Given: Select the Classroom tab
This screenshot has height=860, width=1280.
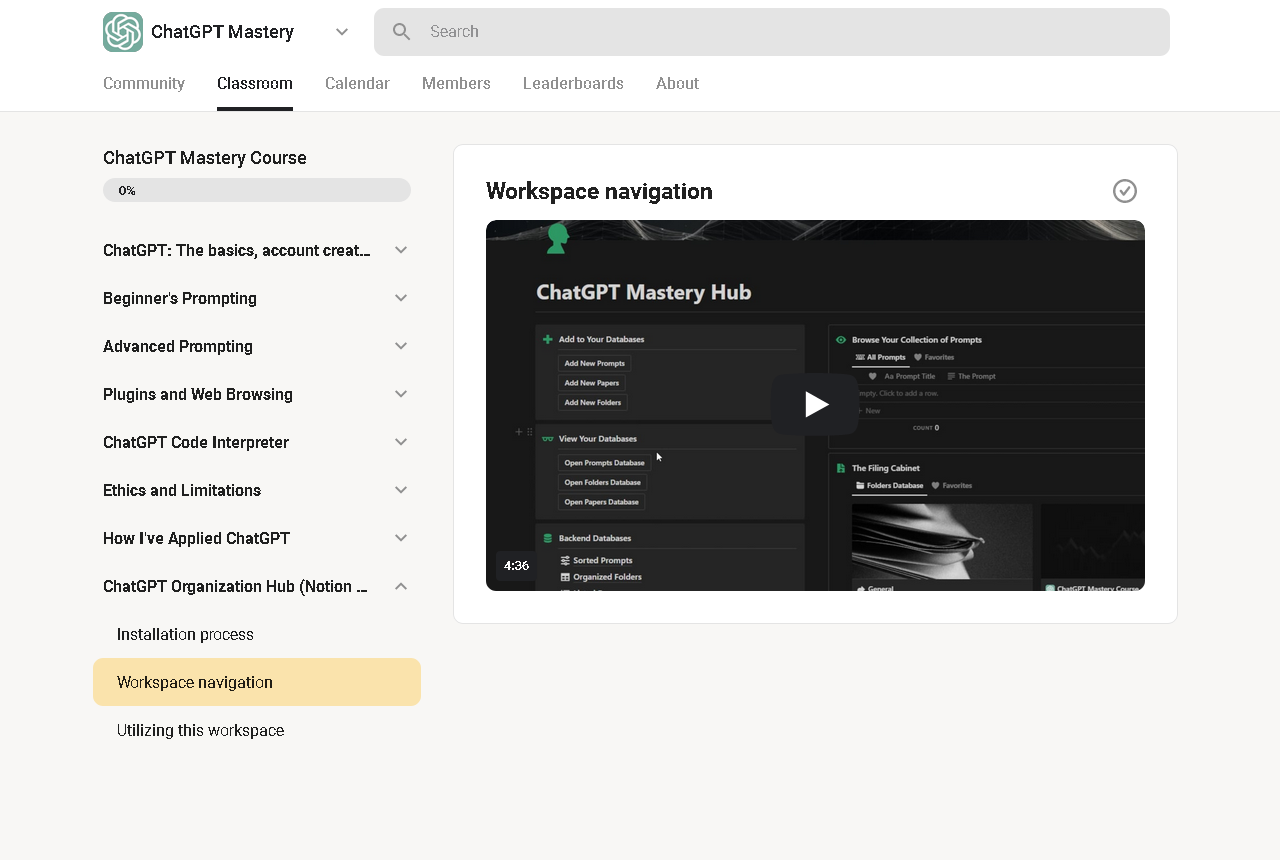Looking at the screenshot, I should coord(255,84).
